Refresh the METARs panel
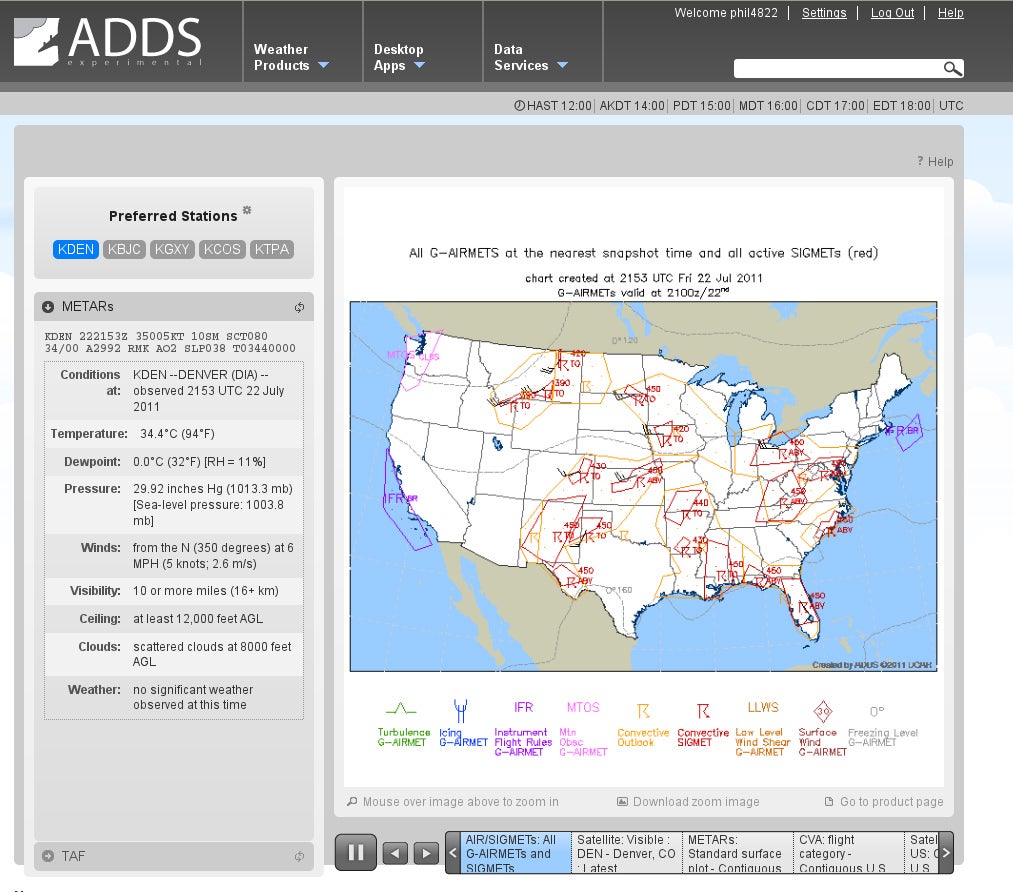This screenshot has height=892, width=1013. [x=299, y=307]
